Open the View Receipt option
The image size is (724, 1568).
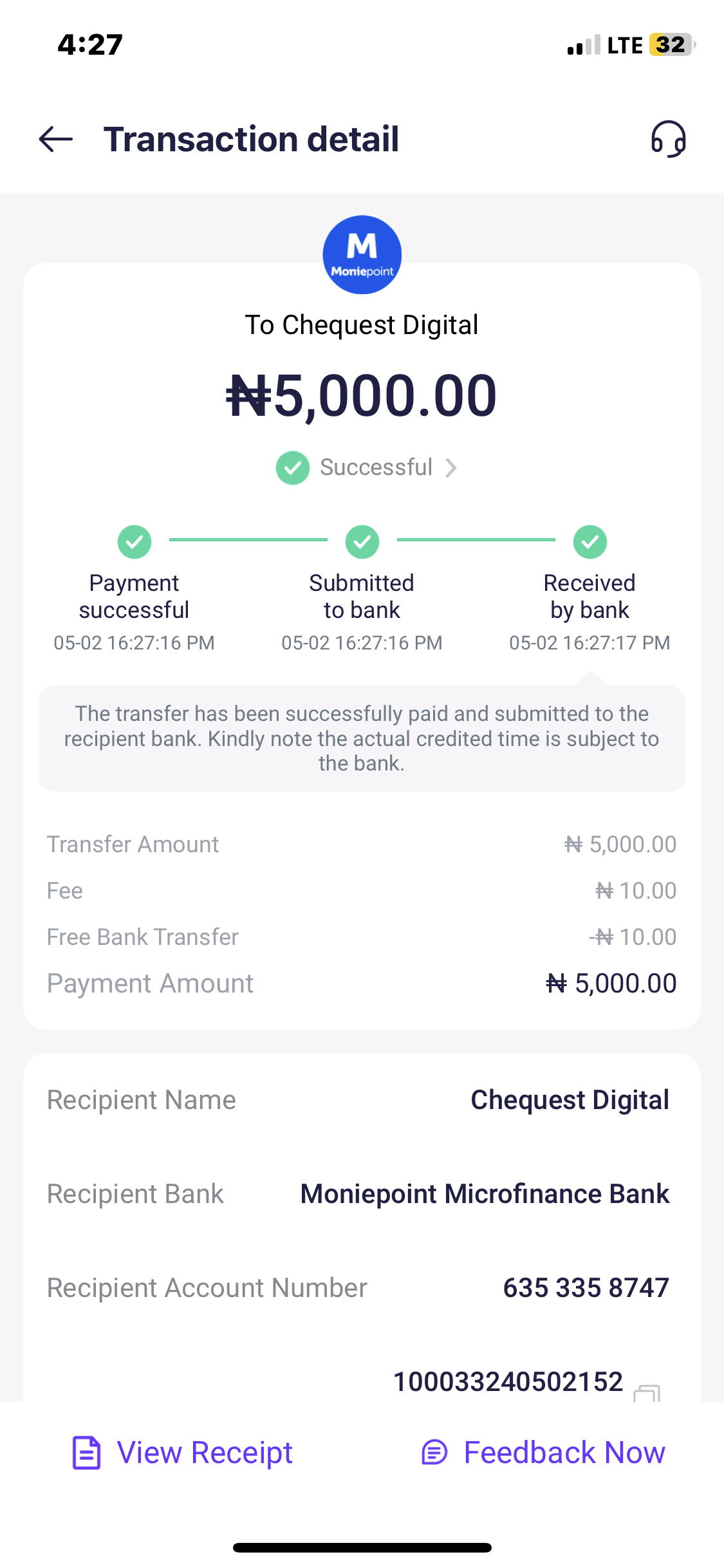[x=204, y=1453]
